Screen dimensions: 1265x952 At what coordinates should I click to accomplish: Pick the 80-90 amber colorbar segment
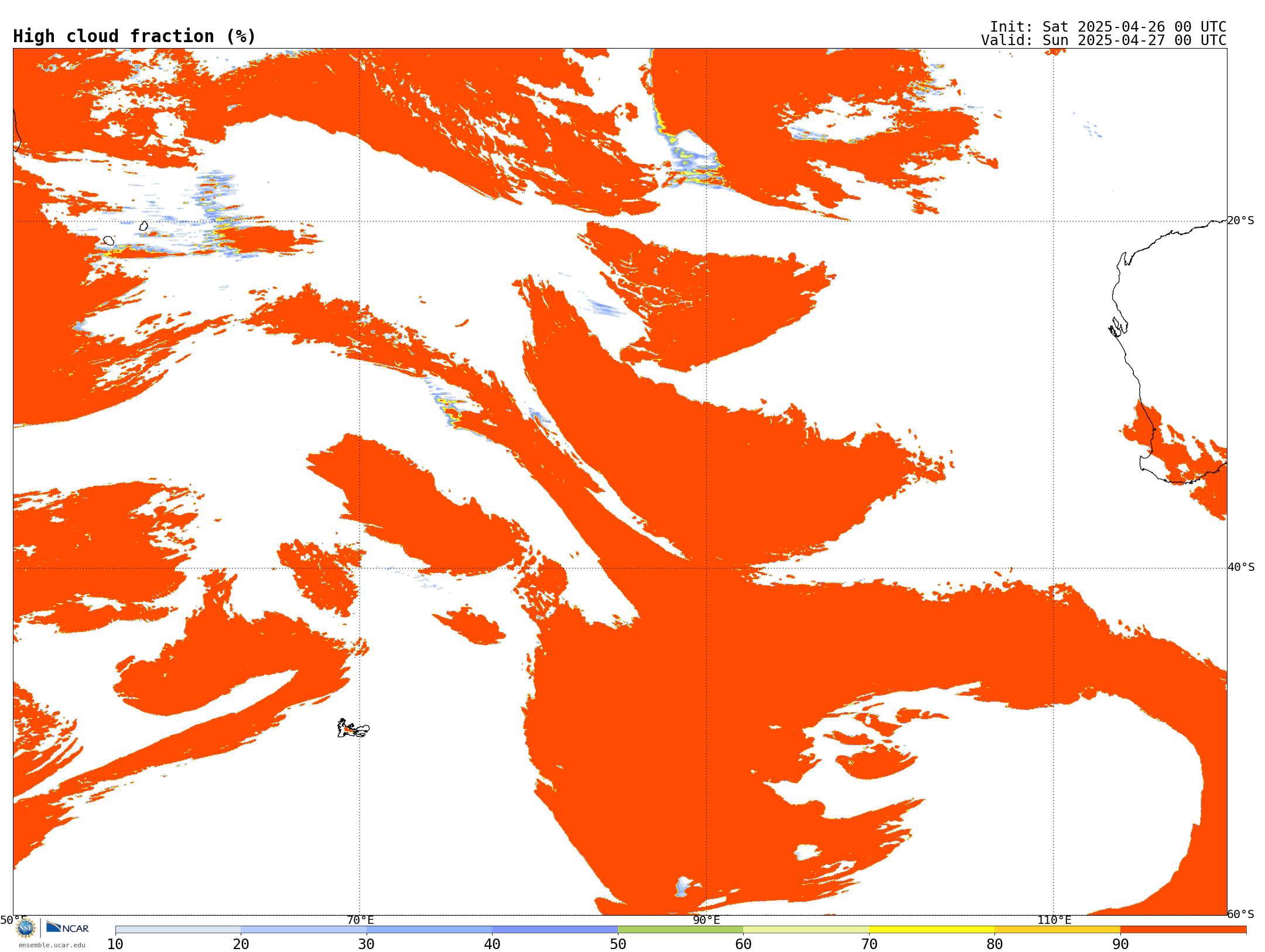(x=1057, y=930)
